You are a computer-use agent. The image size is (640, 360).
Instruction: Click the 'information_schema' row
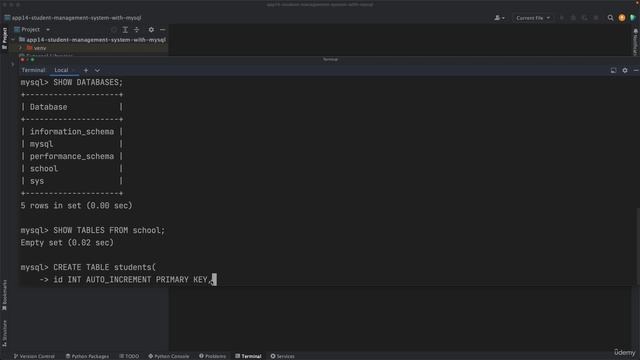click(x=72, y=132)
